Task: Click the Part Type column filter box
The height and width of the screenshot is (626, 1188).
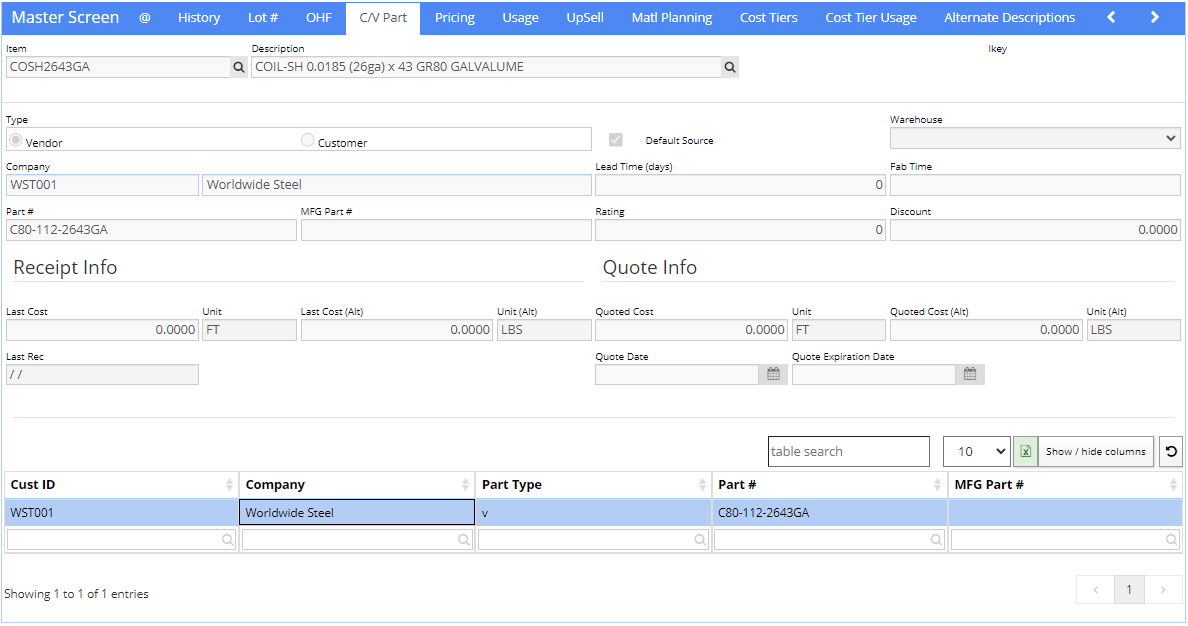Action: click(x=593, y=540)
